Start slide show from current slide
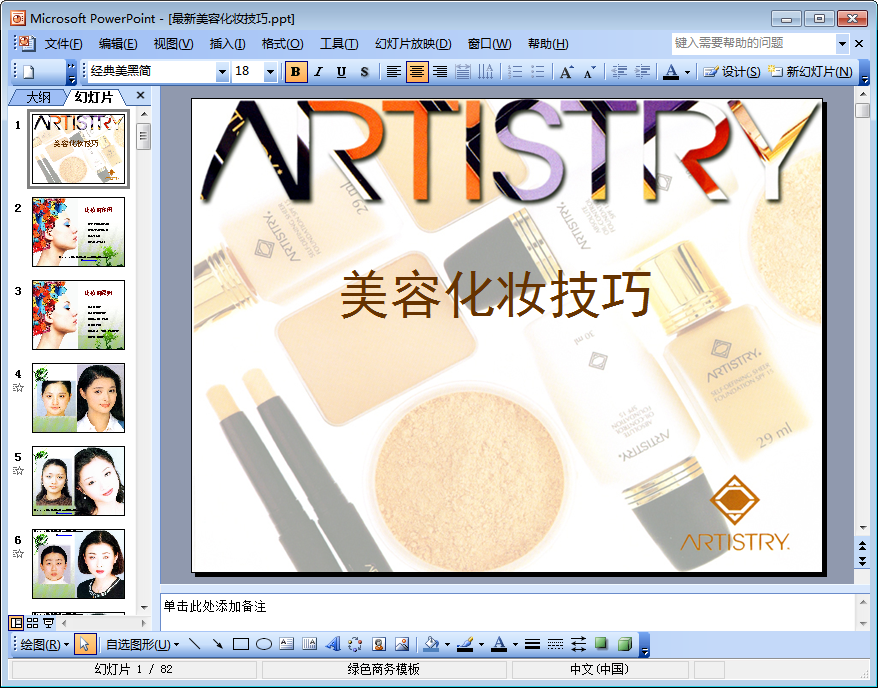This screenshot has height=688, width=878. click(x=49, y=623)
